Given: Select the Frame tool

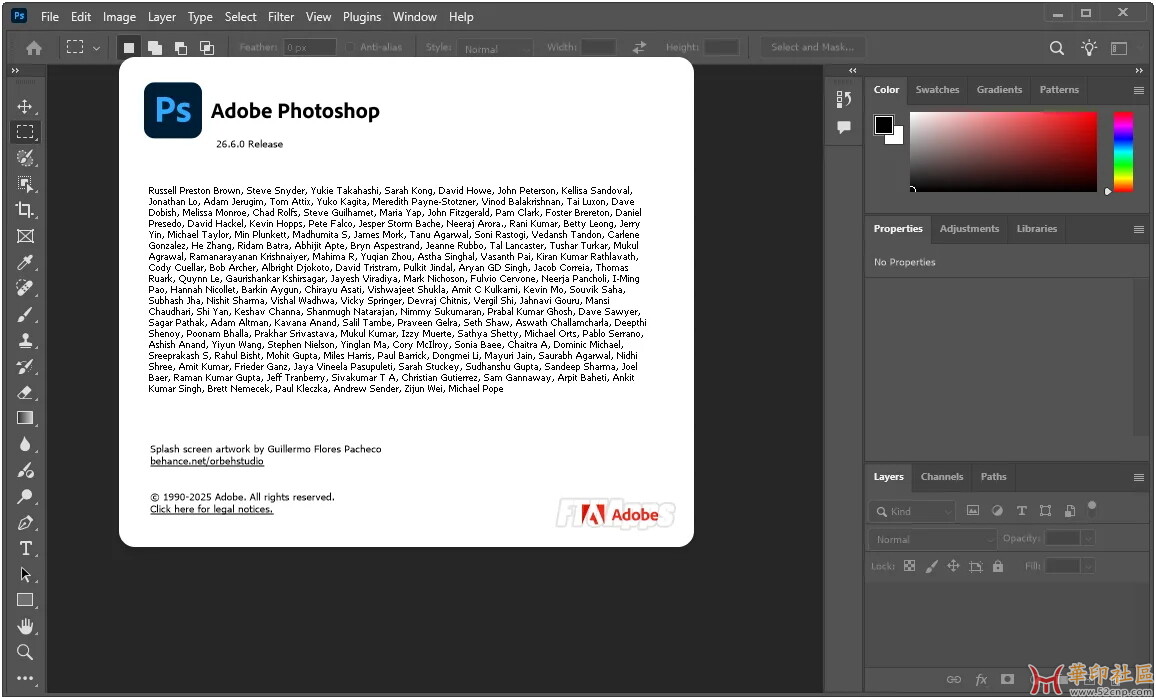Looking at the screenshot, I should [x=25, y=236].
